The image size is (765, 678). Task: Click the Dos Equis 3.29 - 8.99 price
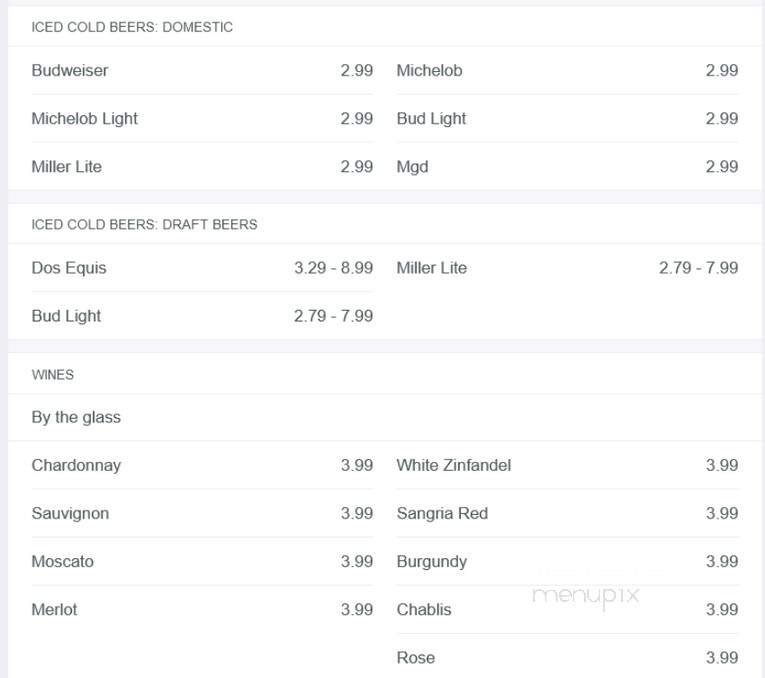click(333, 268)
